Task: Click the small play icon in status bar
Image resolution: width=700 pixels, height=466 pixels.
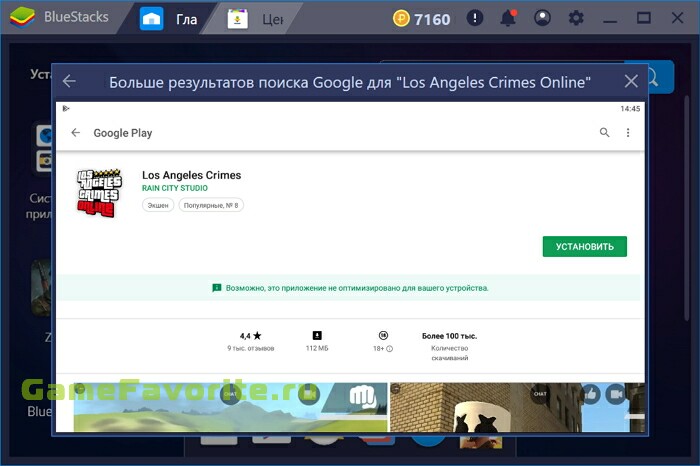Action: point(66,108)
